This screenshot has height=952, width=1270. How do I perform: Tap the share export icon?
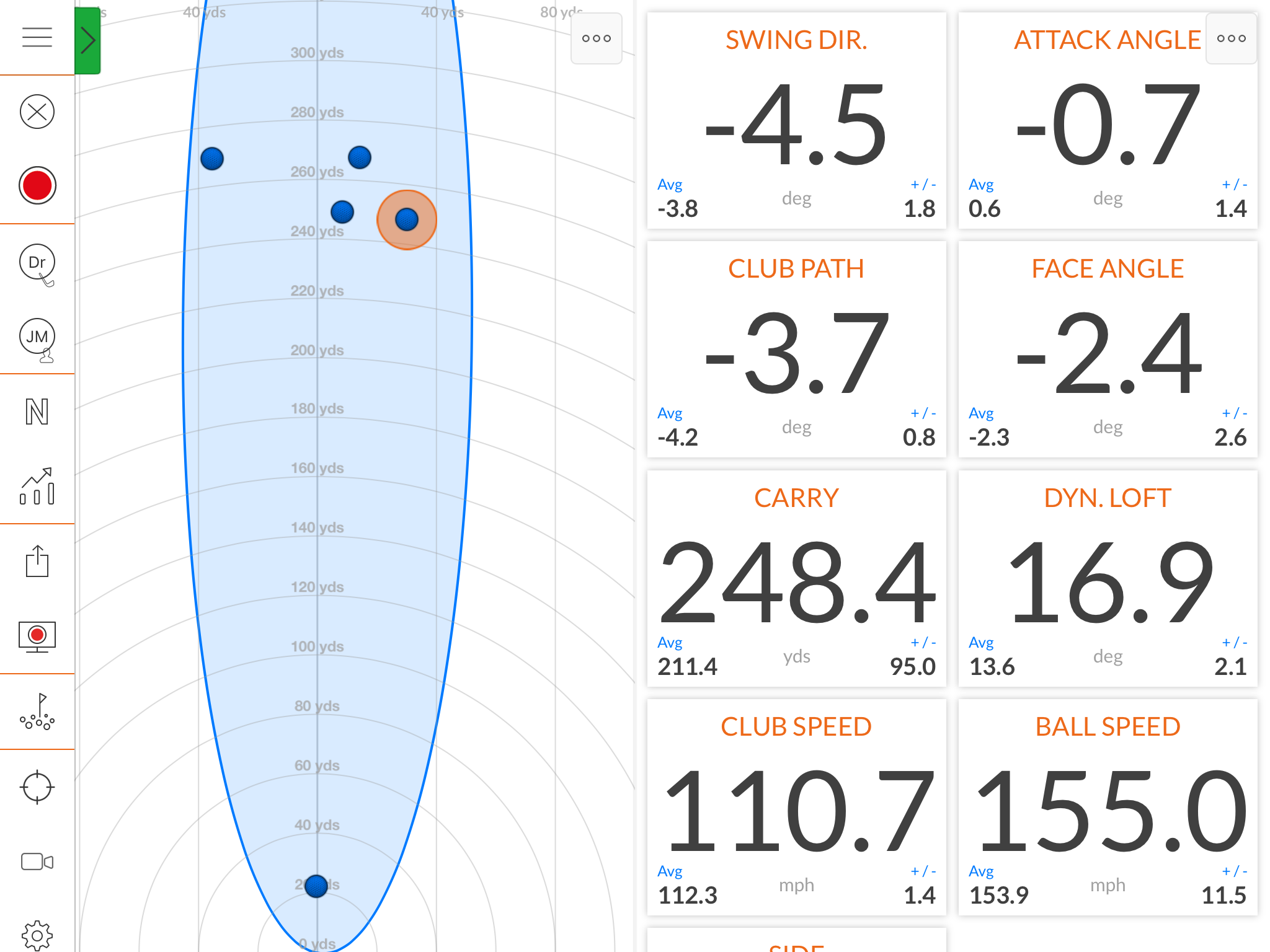pos(37,562)
